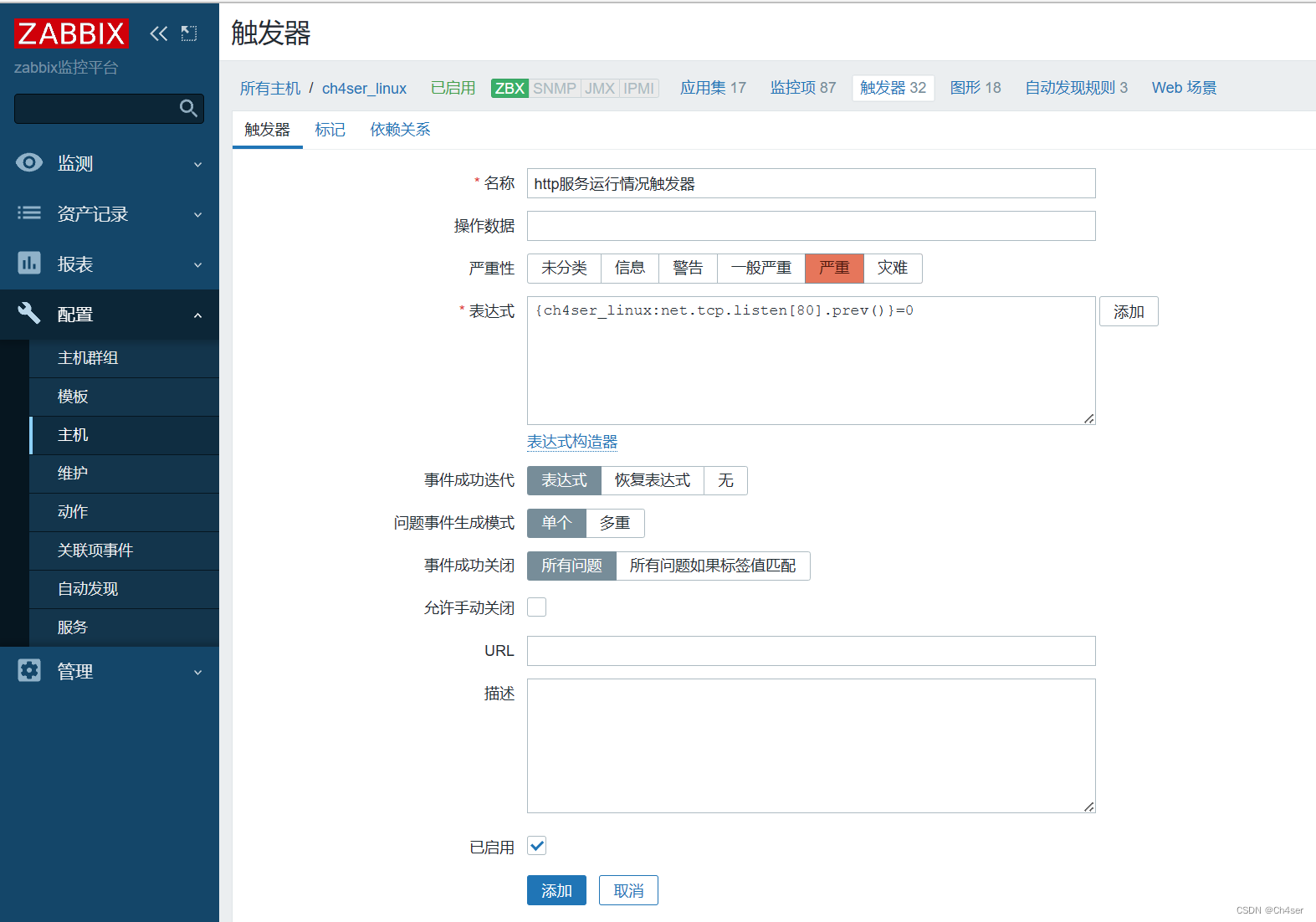Click the 取消 button
Viewport: 1316px width, 922px height.
tap(628, 890)
